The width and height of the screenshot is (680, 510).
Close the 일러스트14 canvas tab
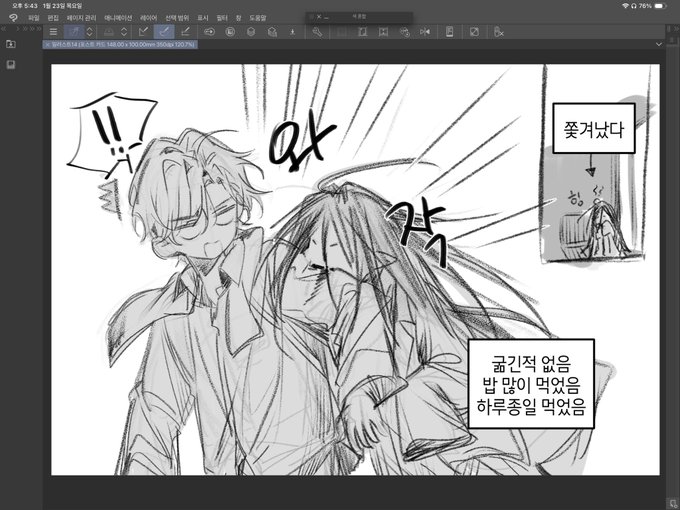pyautogui.click(x=48, y=44)
